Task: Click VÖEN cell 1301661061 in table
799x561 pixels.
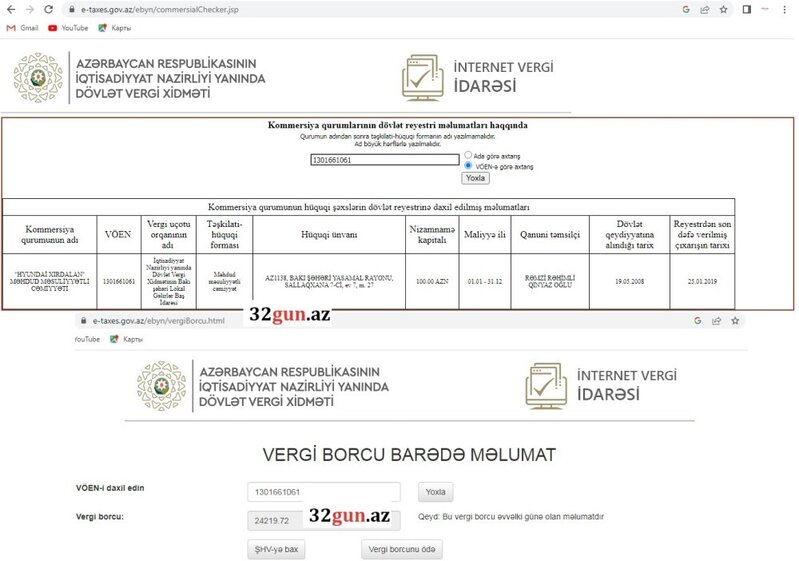Action: pyautogui.click(x=118, y=281)
